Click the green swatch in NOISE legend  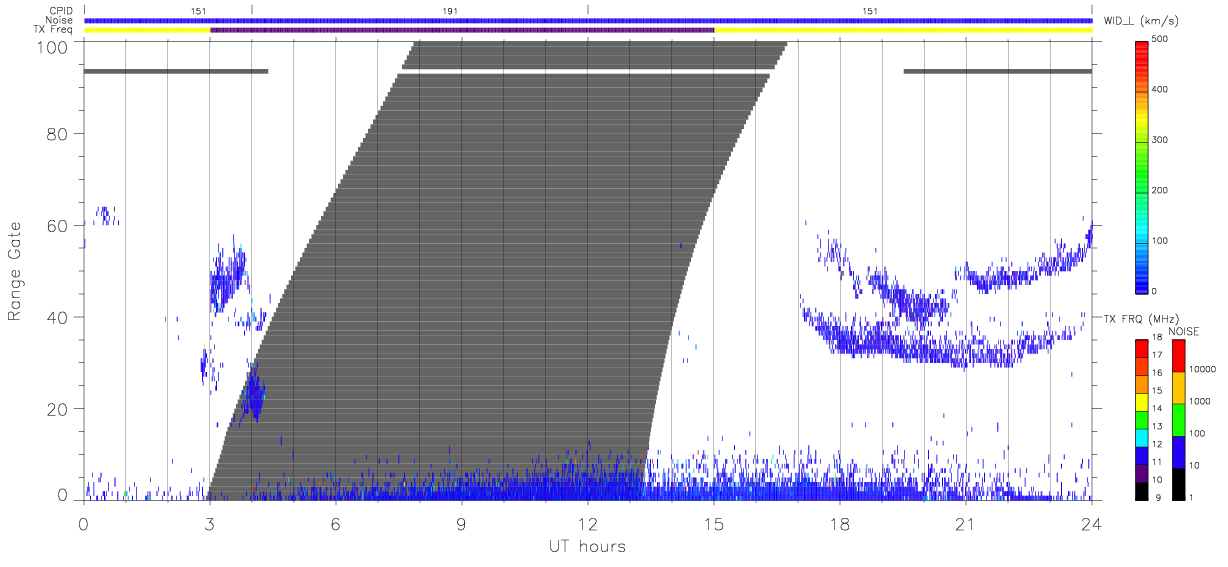click(1179, 420)
